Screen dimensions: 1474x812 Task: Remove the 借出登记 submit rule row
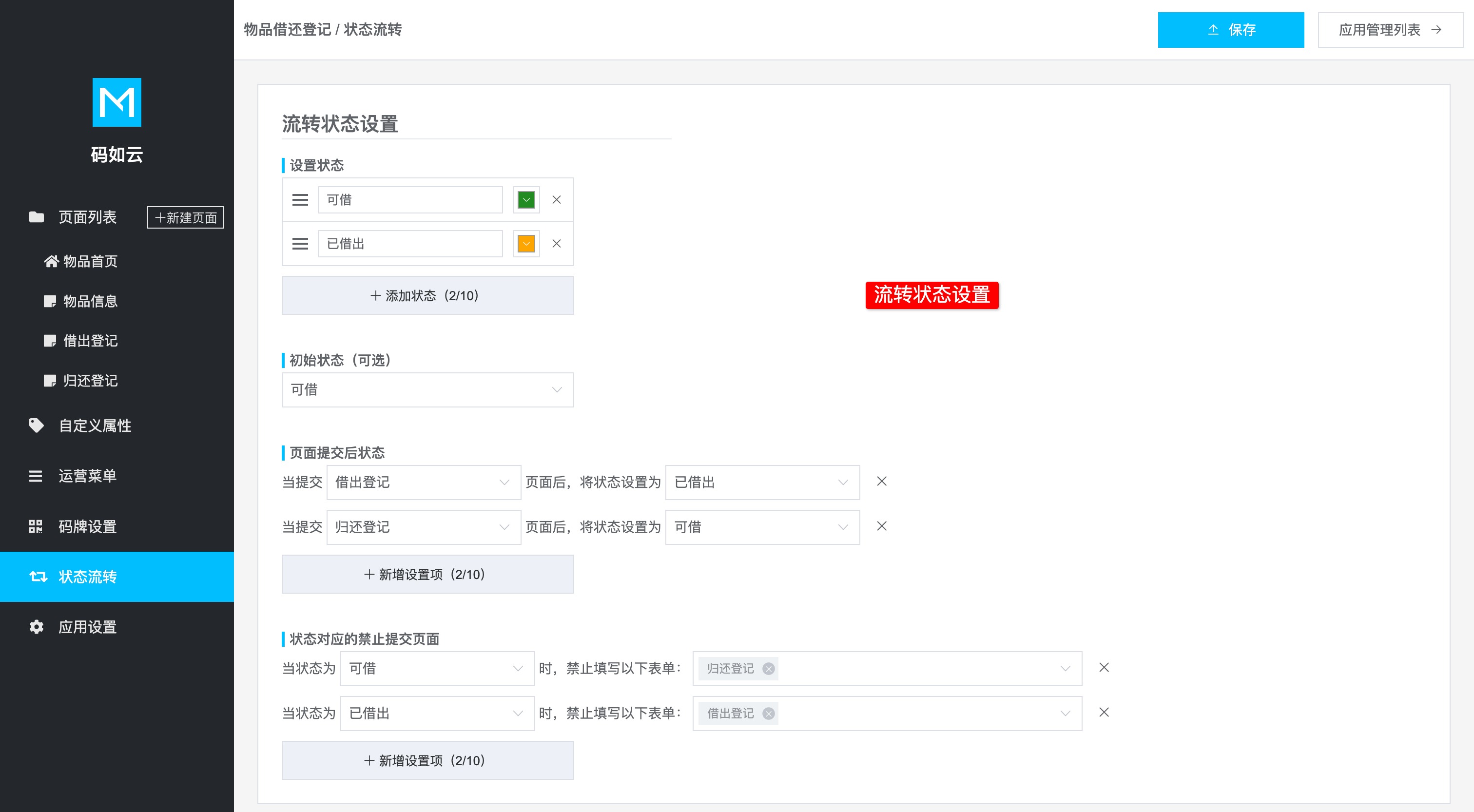click(x=882, y=481)
